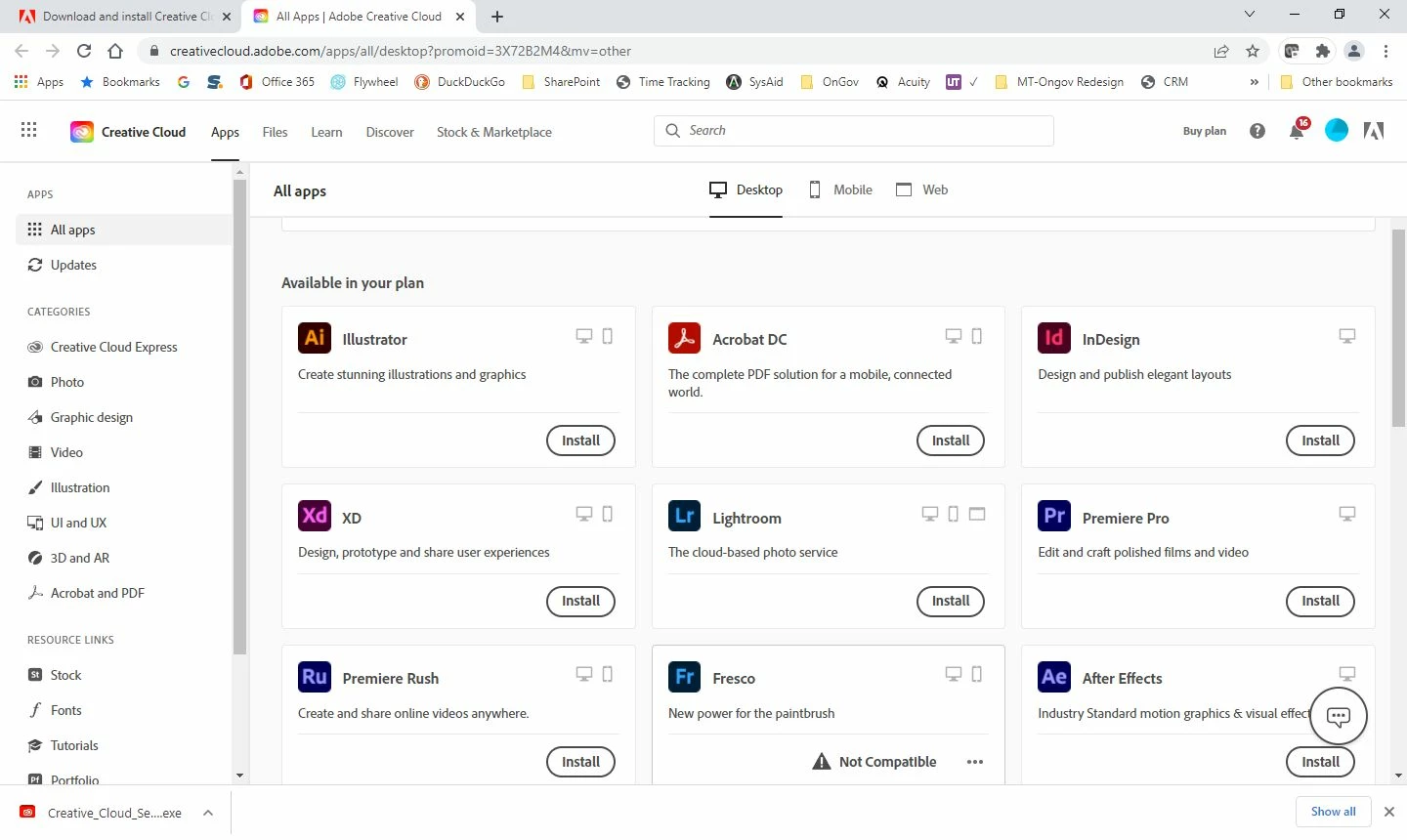This screenshot has height=840, width=1407.
Task: Switch to the Mobile tab
Action: tap(840, 189)
